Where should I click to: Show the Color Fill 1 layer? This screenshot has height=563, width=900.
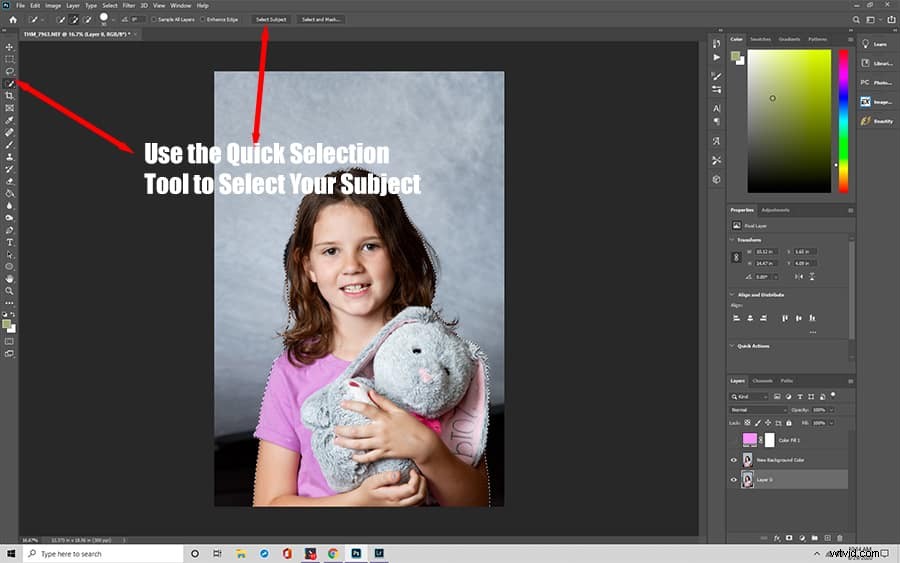pyautogui.click(x=734, y=440)
